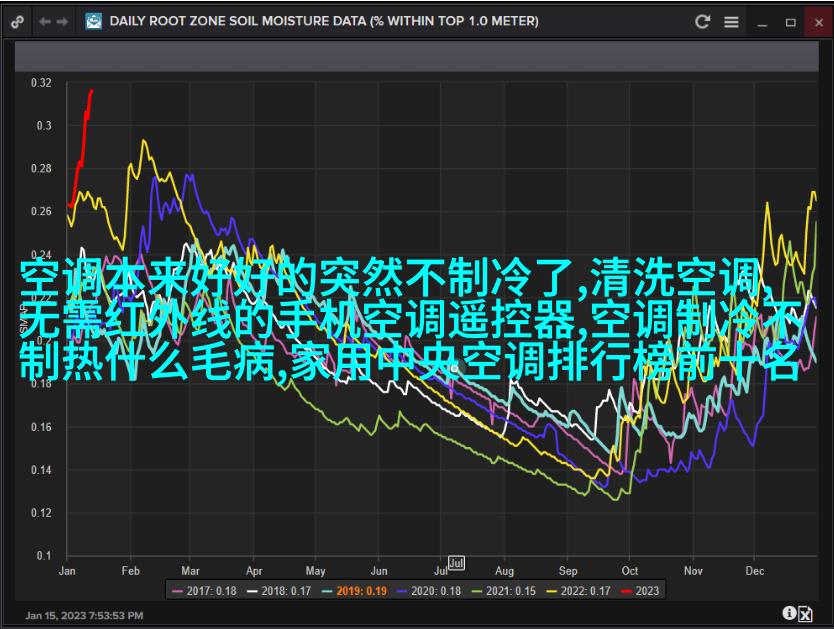Refresh the soil moisture chart data

point(703,21)
